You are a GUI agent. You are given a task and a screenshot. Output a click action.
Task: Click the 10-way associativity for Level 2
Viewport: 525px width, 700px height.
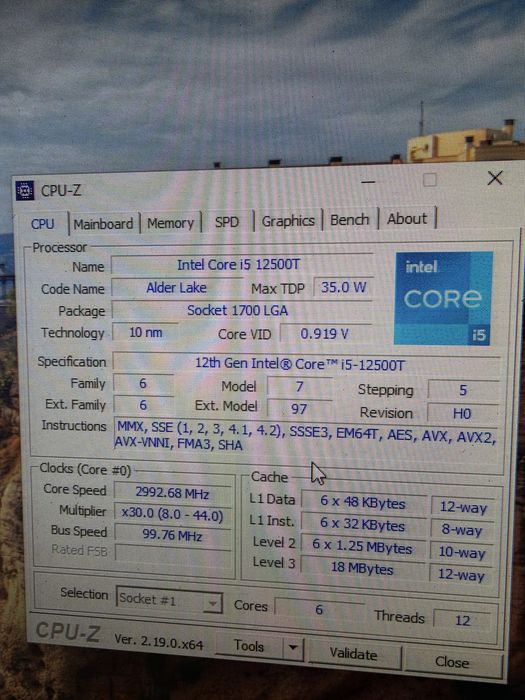(462, 553)
